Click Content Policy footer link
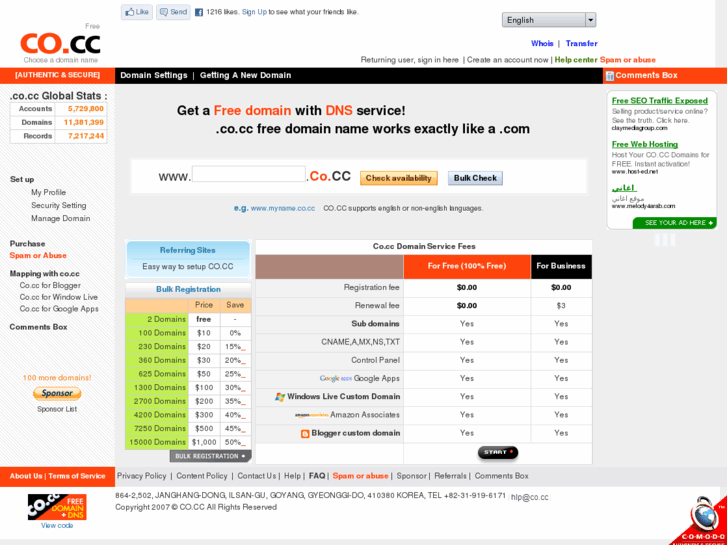 coord(202,476)
